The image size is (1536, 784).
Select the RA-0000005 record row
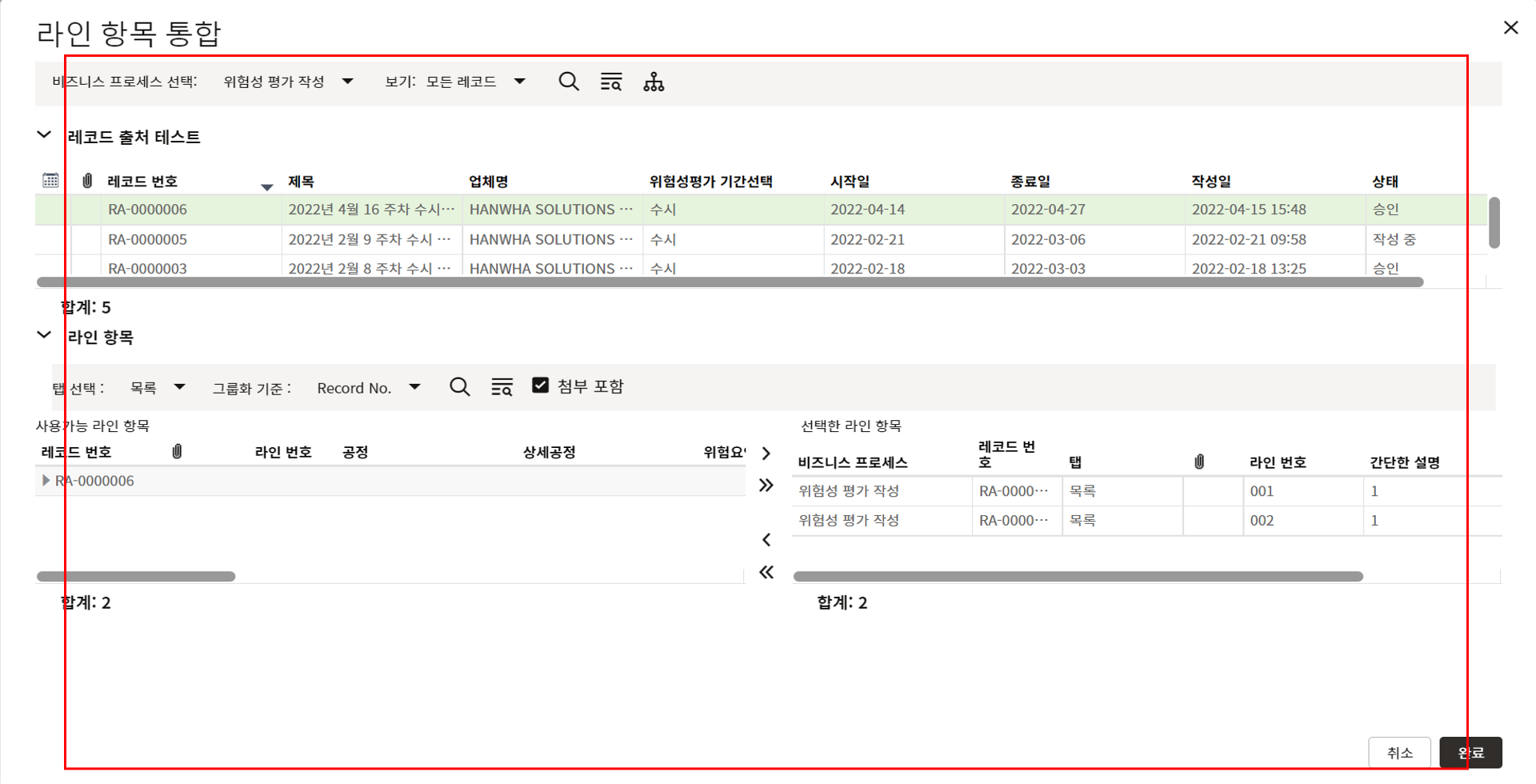point(147,240)
